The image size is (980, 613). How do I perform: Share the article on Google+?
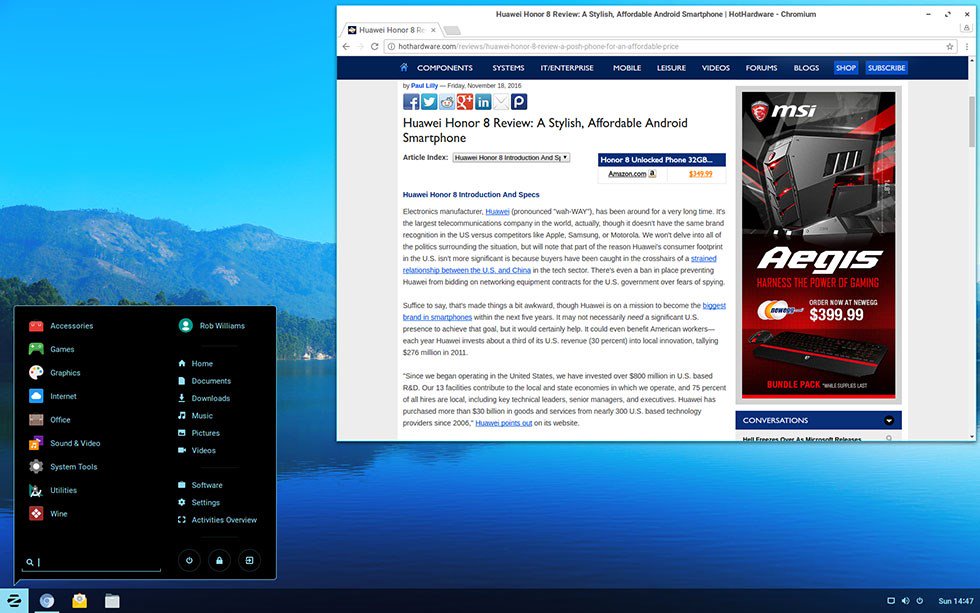(x=465, y=102)
